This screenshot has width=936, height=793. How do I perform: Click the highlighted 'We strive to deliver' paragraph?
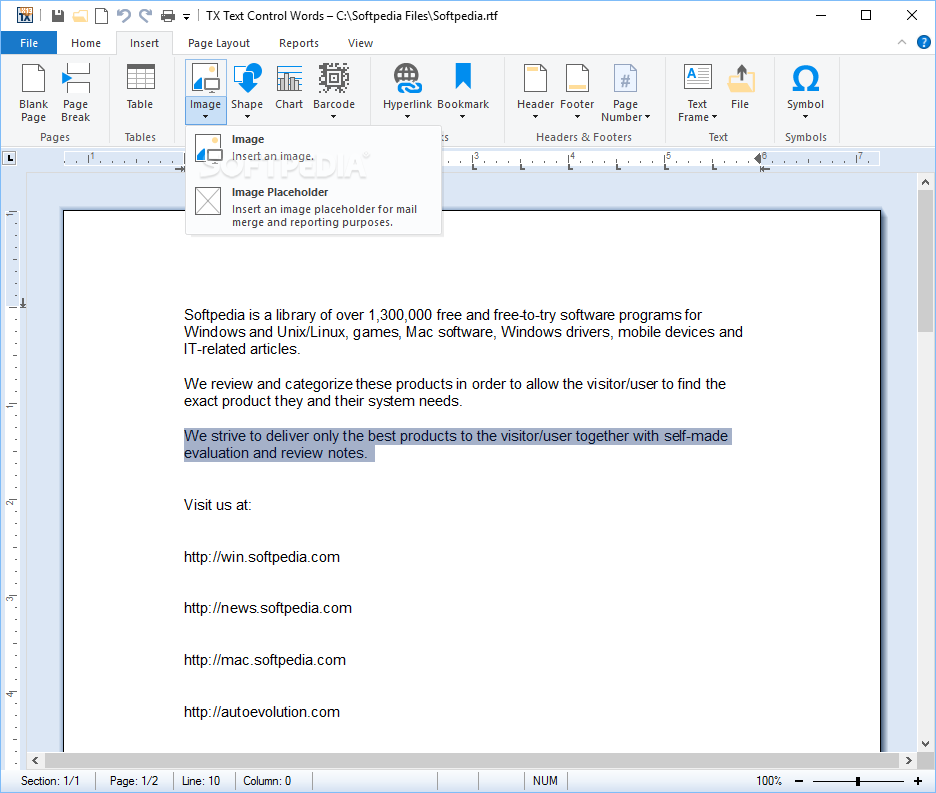pyautogui.click(x=457, y=445)
